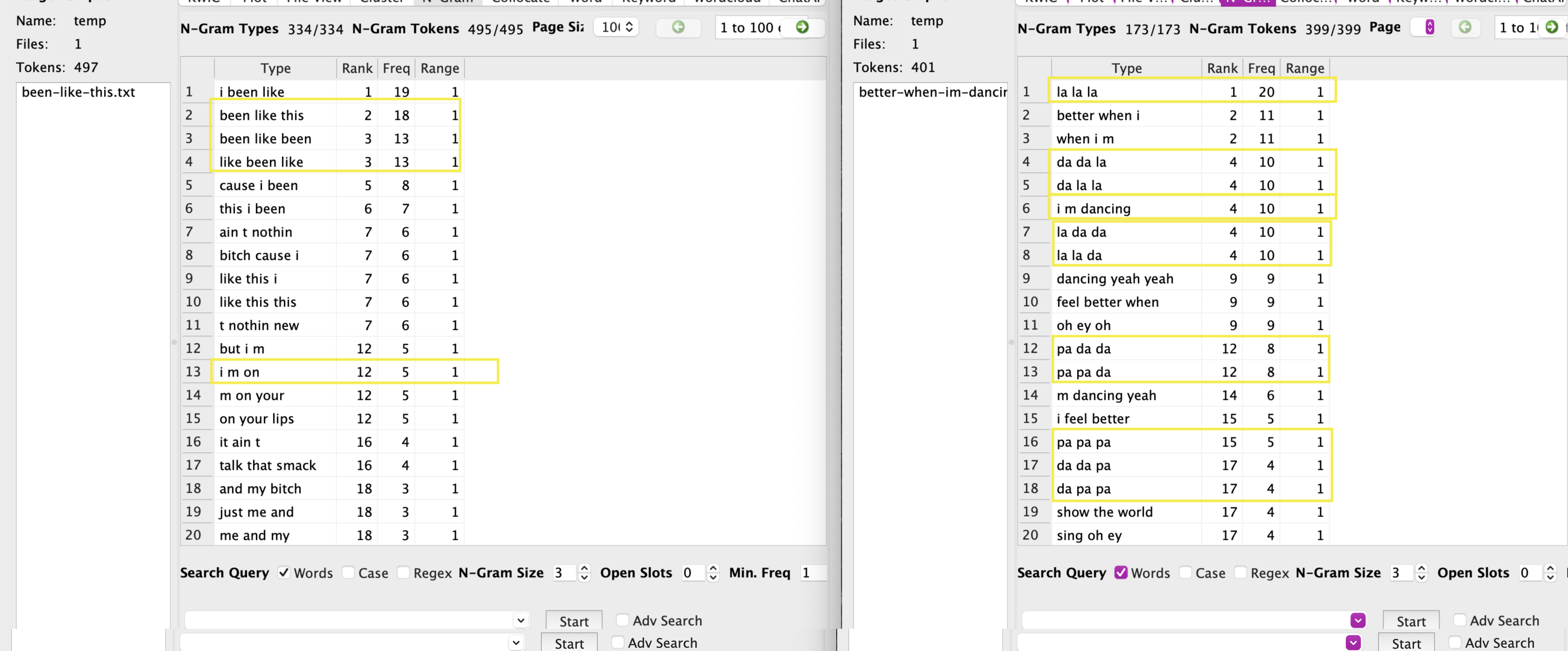Click the green next-page arrow in right window
The width and height of the screenshot is (1568, 651).
1552,27
